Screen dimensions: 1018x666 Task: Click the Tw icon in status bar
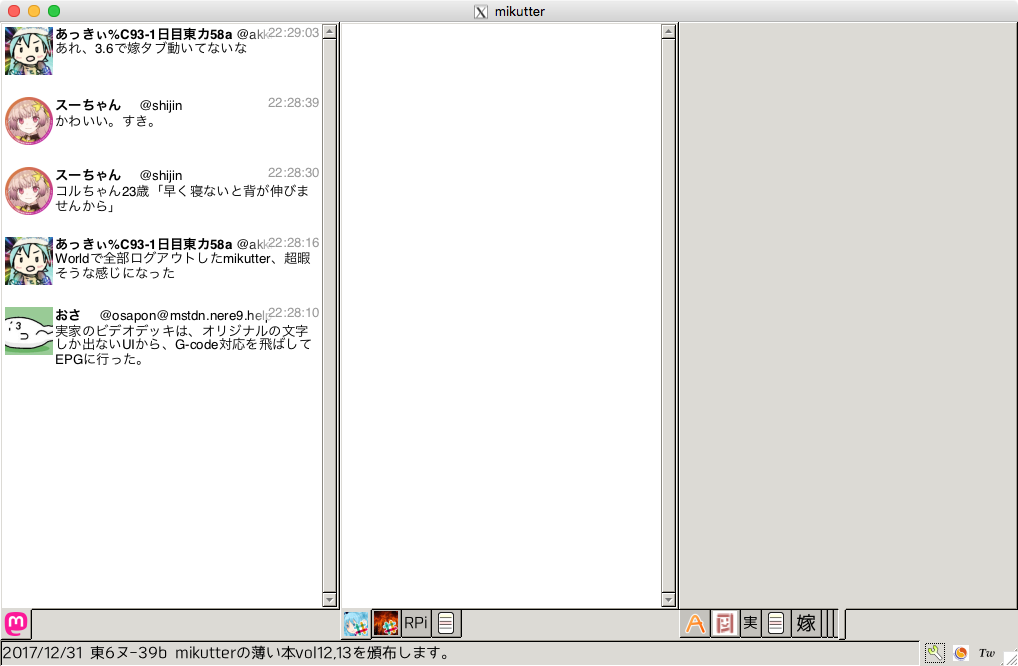[987, 653]
